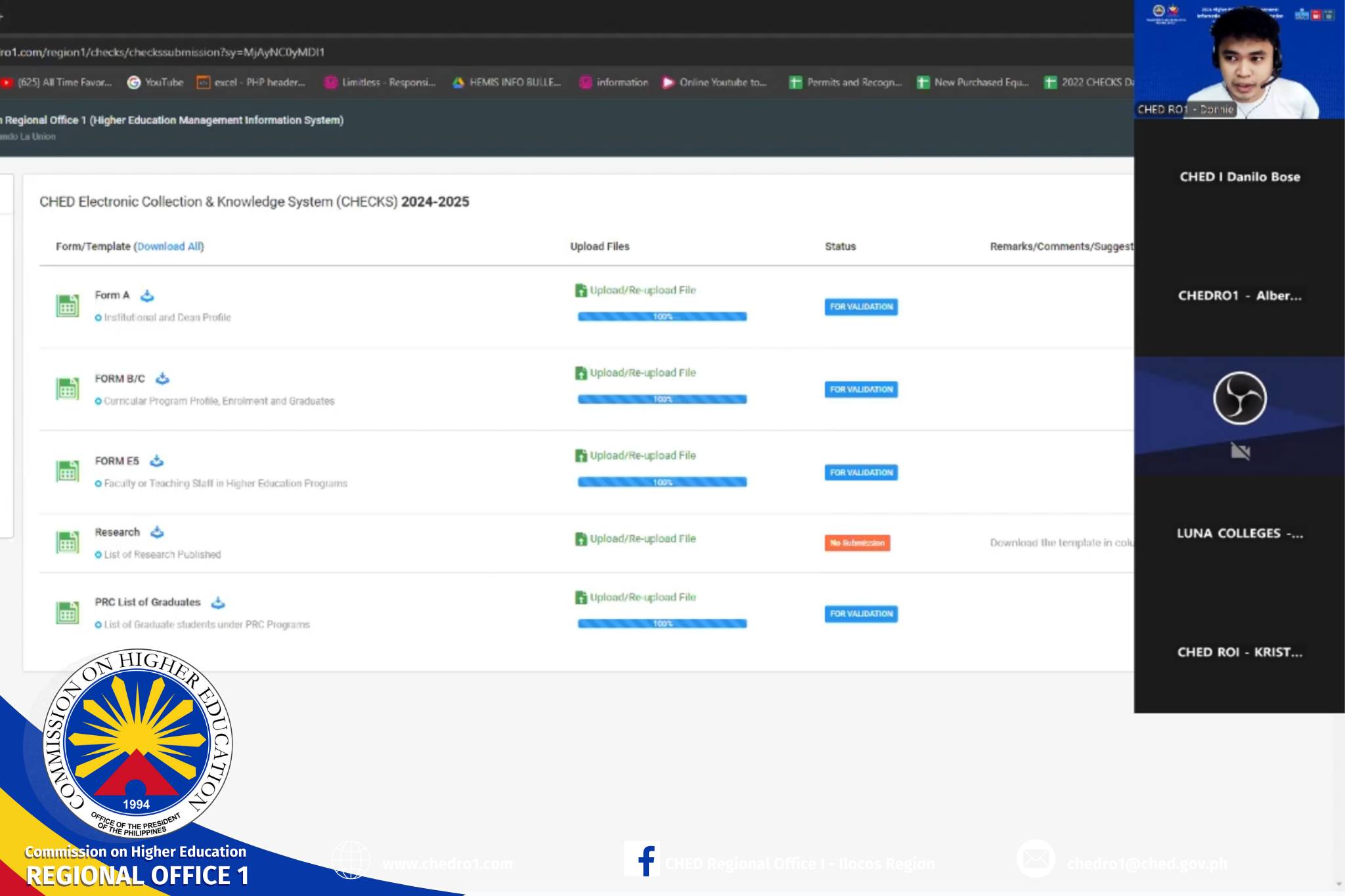Open the (625) All Time Favor... bookmark
Viewport: 1345px width, 896px height.
tap(56, 82)
